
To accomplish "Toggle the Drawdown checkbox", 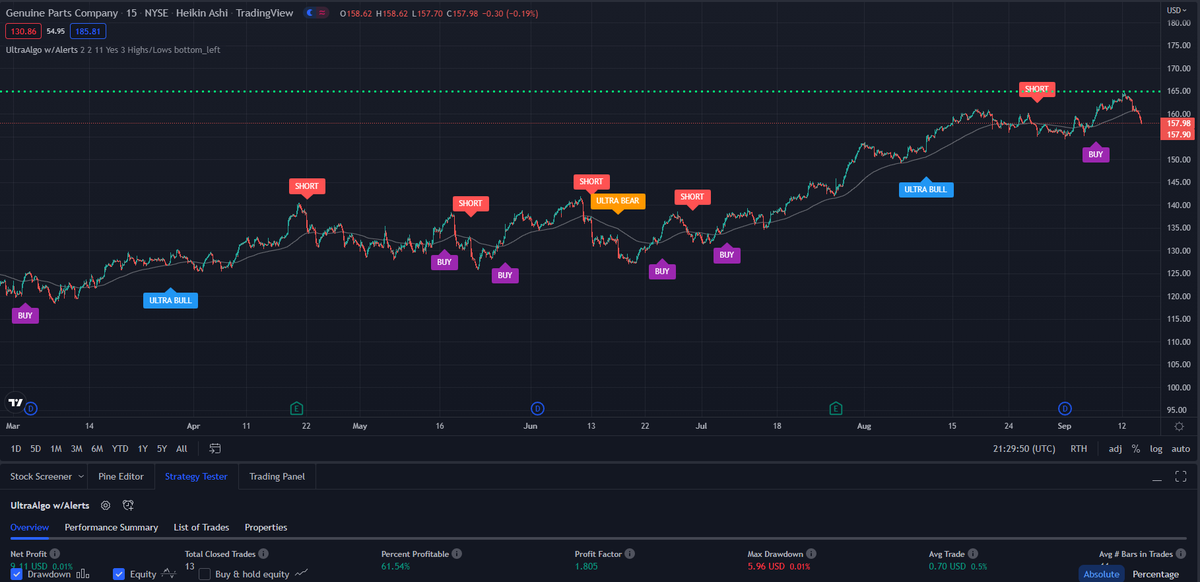I will pos(16,574).
